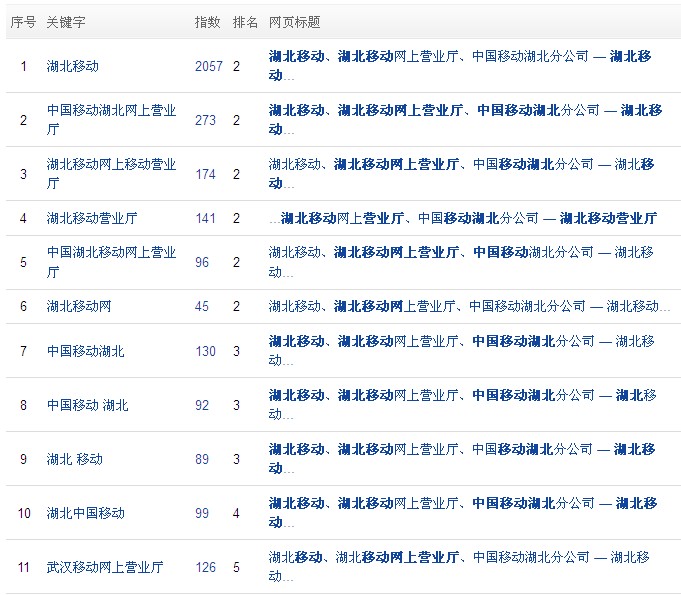
Task: Select sequence number 6
Action: coord(23,307)
